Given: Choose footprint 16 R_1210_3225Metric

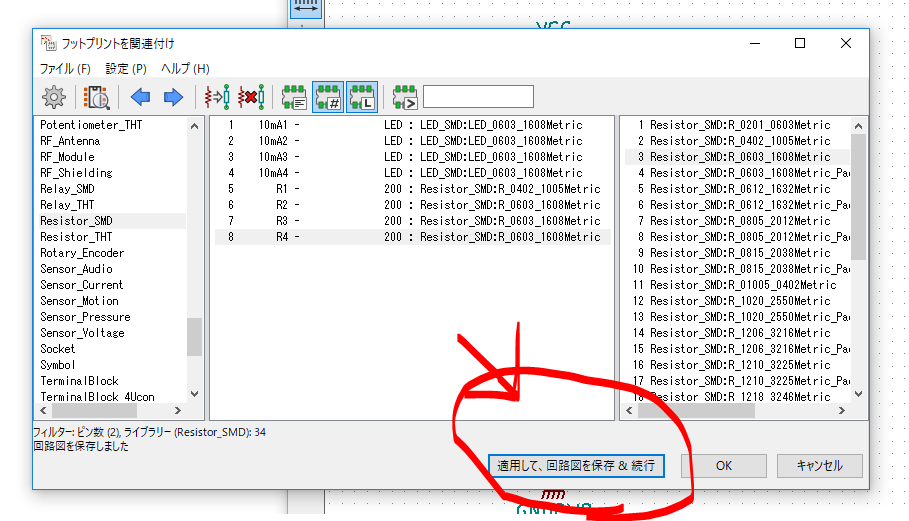Looking at the screenshot, I should [737, 365].
